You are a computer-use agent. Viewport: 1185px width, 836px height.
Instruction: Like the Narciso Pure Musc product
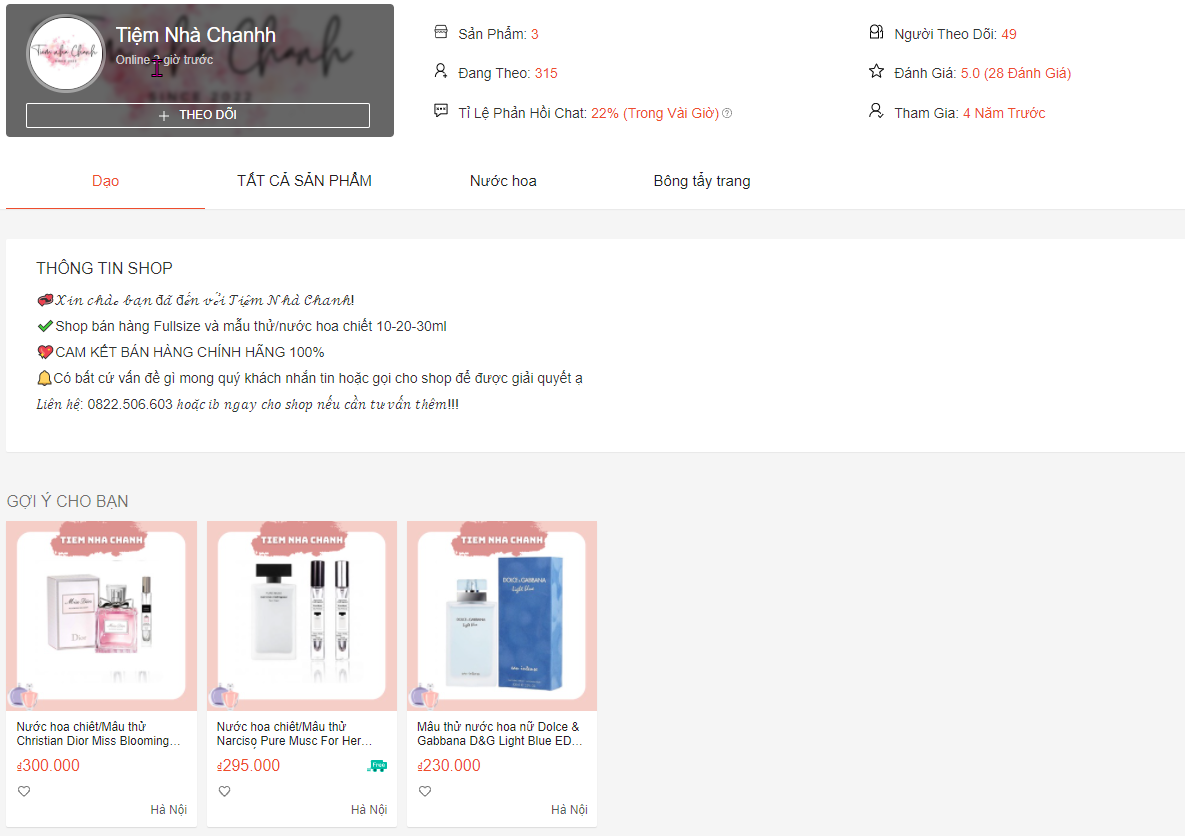tap(224, 791)
